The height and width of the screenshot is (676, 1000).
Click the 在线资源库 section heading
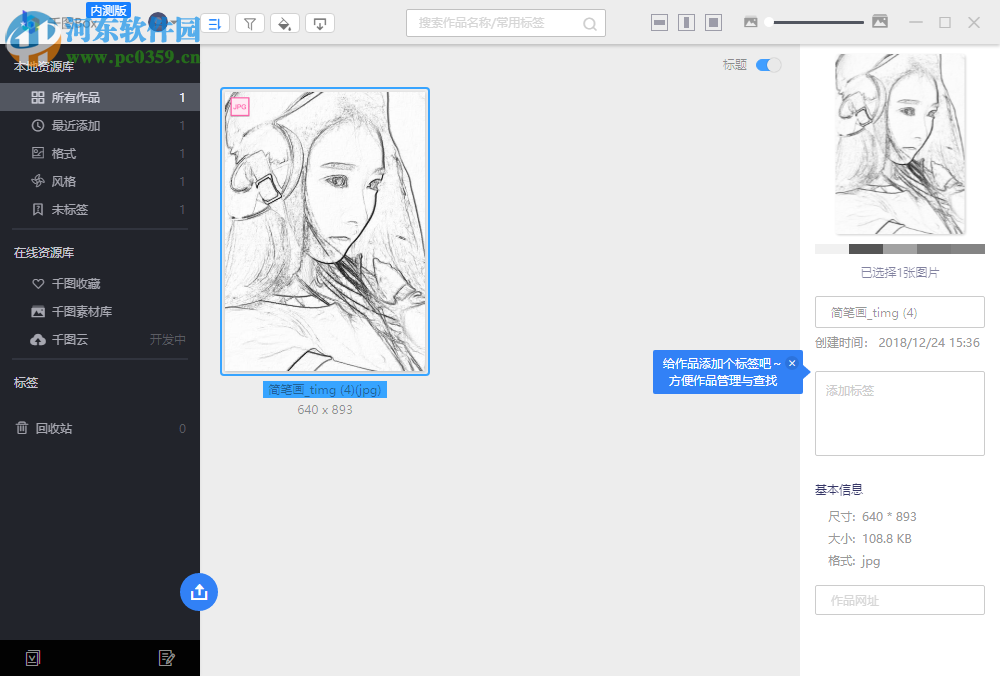click(x=44, y=253)
